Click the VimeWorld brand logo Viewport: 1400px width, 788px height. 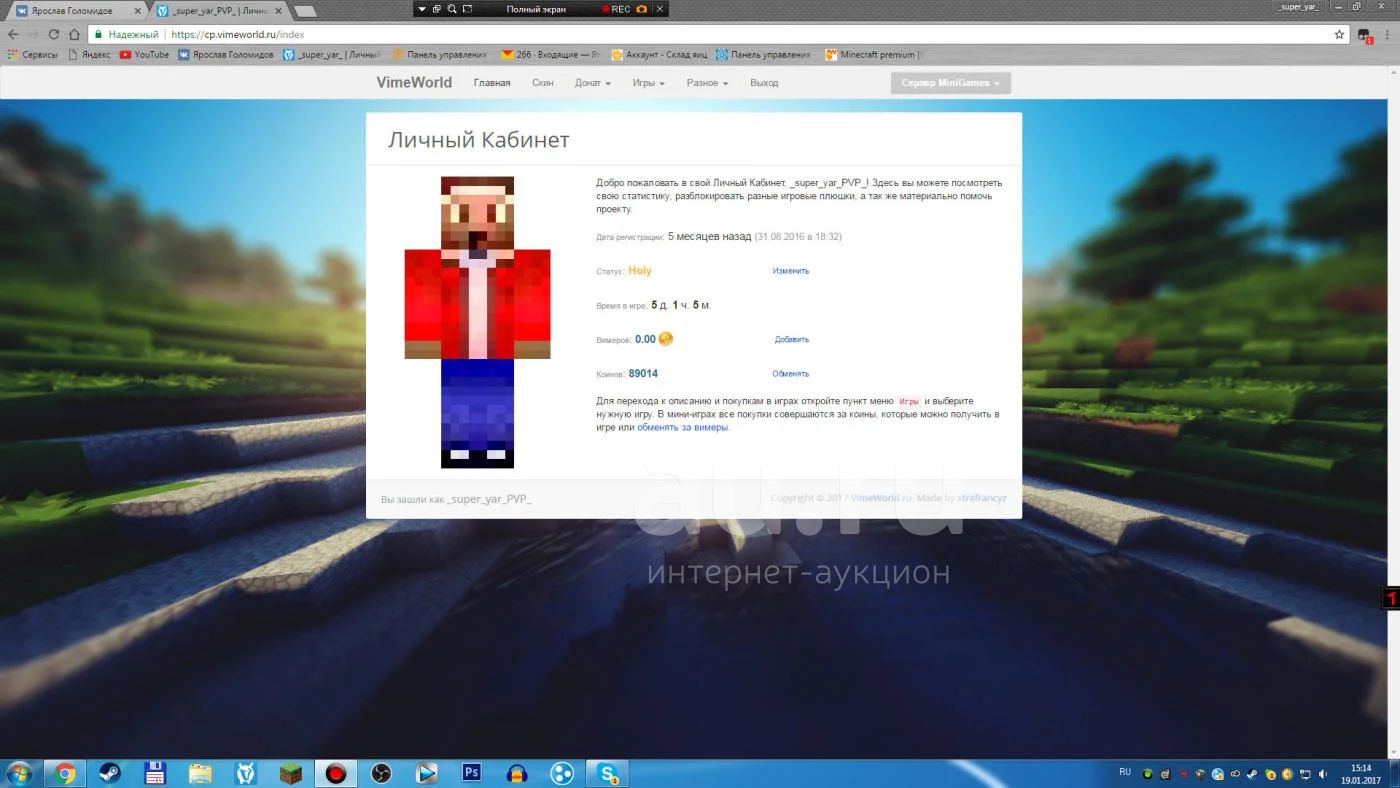coord(414,83)
